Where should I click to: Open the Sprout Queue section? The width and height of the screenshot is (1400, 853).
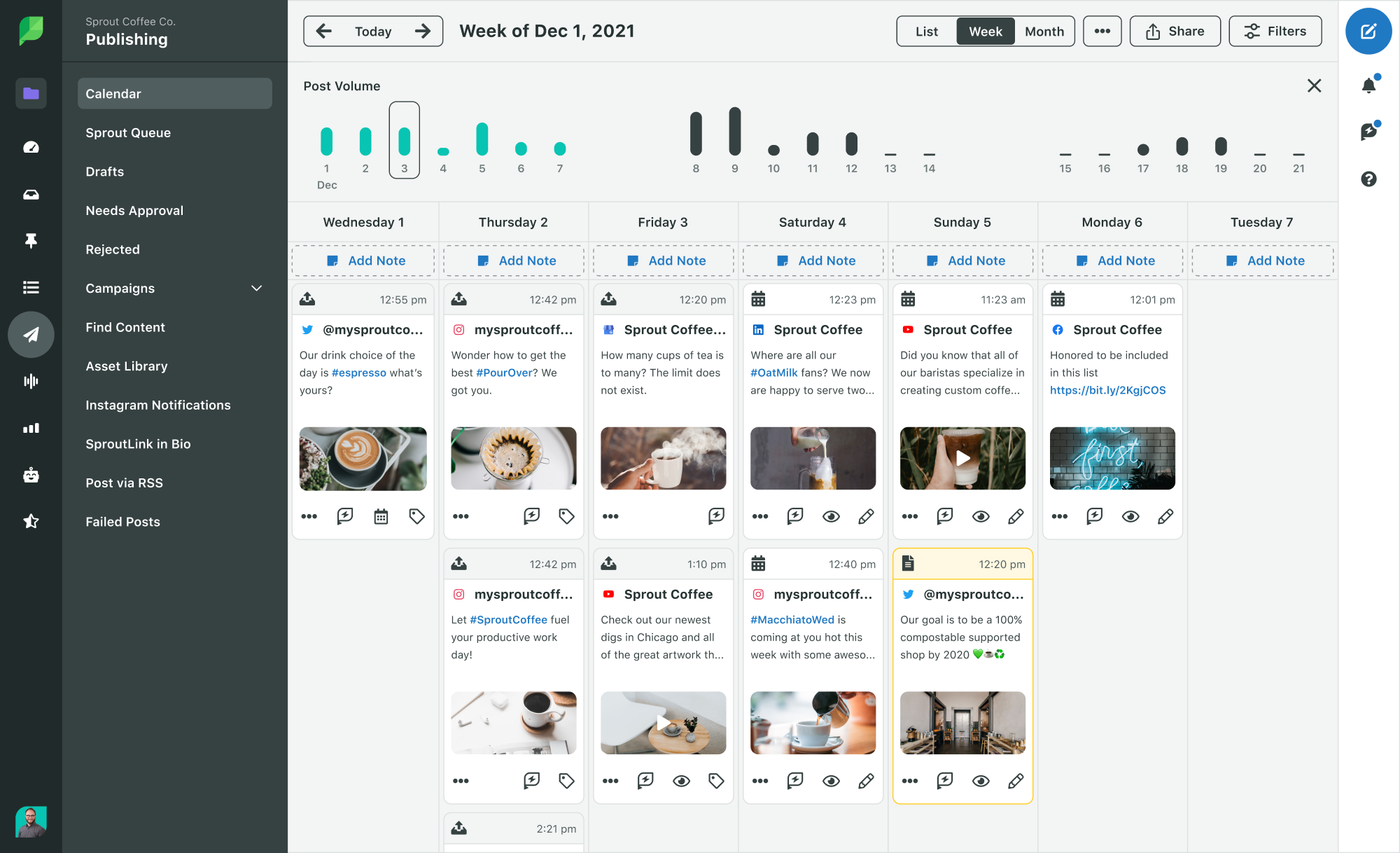pyautogui.click(x=128, y=133)
